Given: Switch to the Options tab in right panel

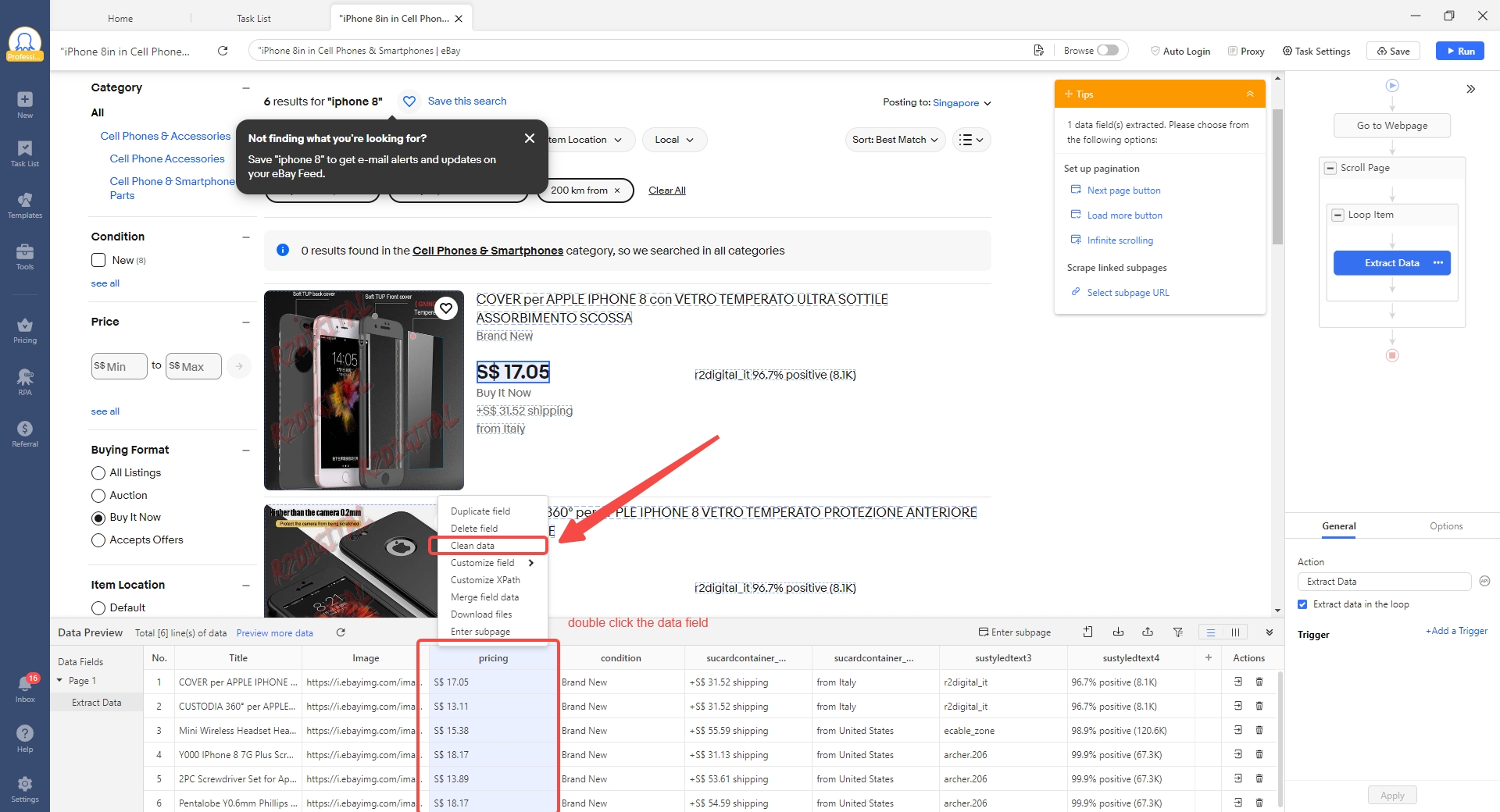Looking at the screenshot, I should point(1445,526).
